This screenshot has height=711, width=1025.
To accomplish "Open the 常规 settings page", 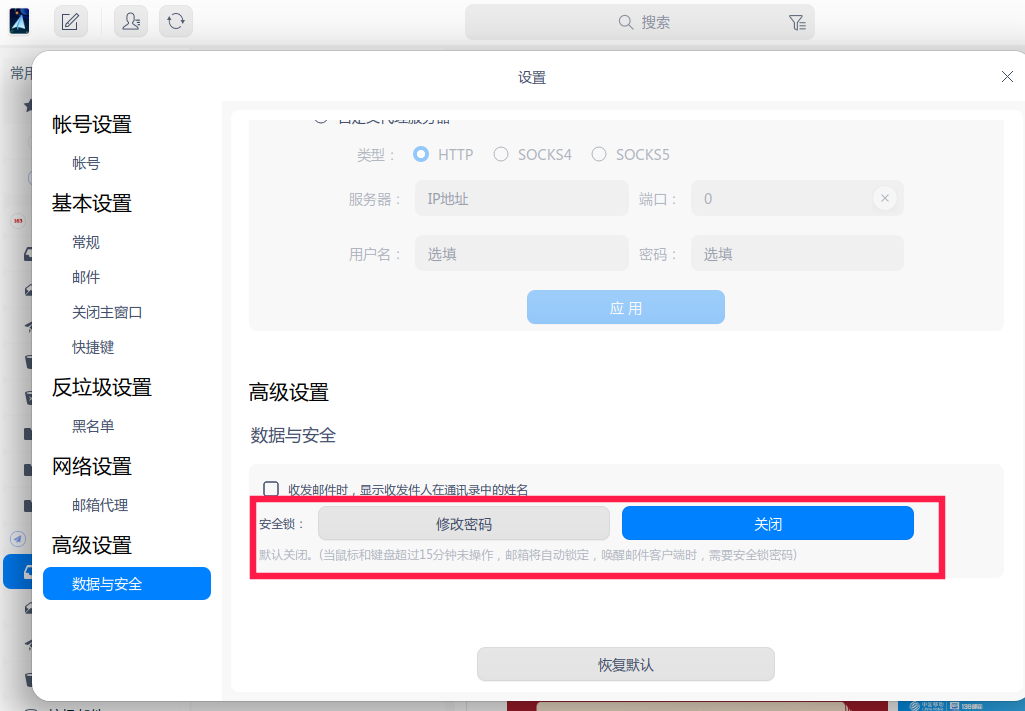I will [x=86, y=242].
